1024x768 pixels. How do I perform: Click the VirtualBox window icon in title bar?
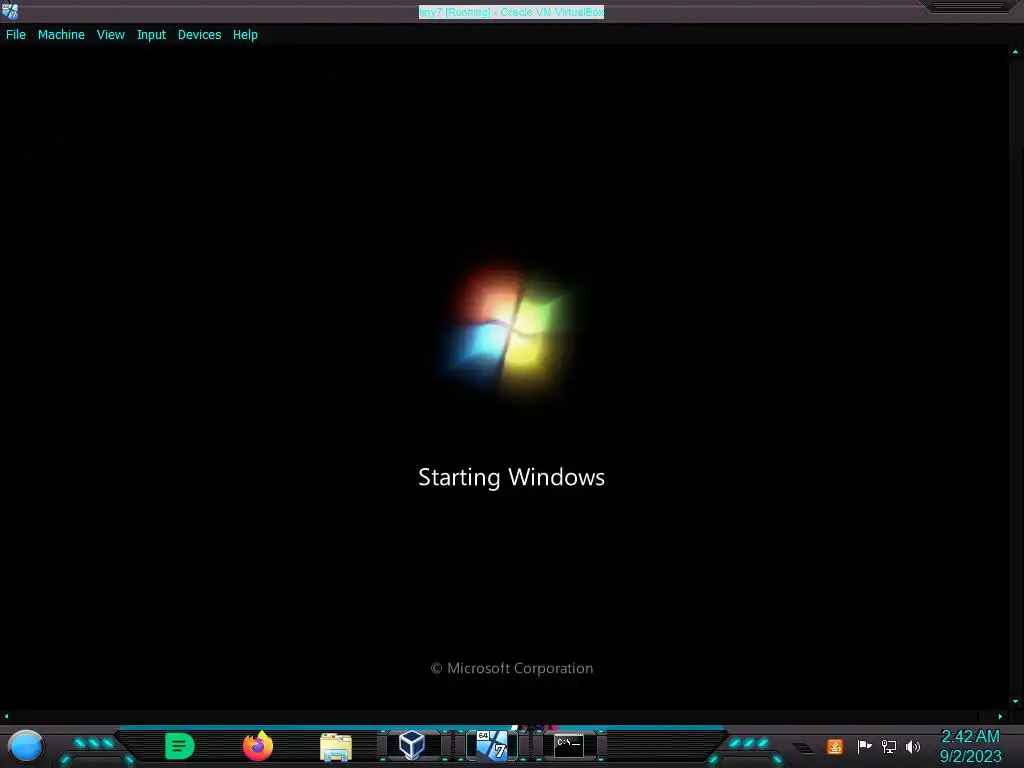coord(10,11)
